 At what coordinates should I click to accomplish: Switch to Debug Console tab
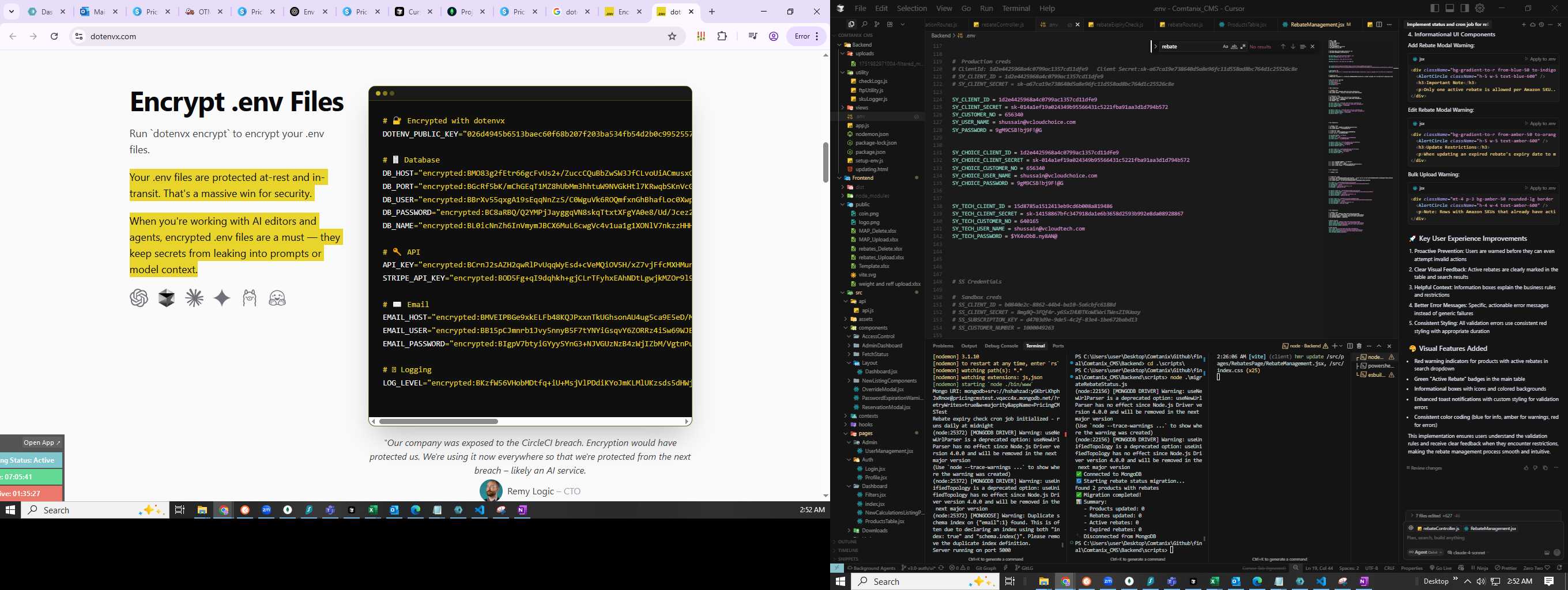(1001, 346)
